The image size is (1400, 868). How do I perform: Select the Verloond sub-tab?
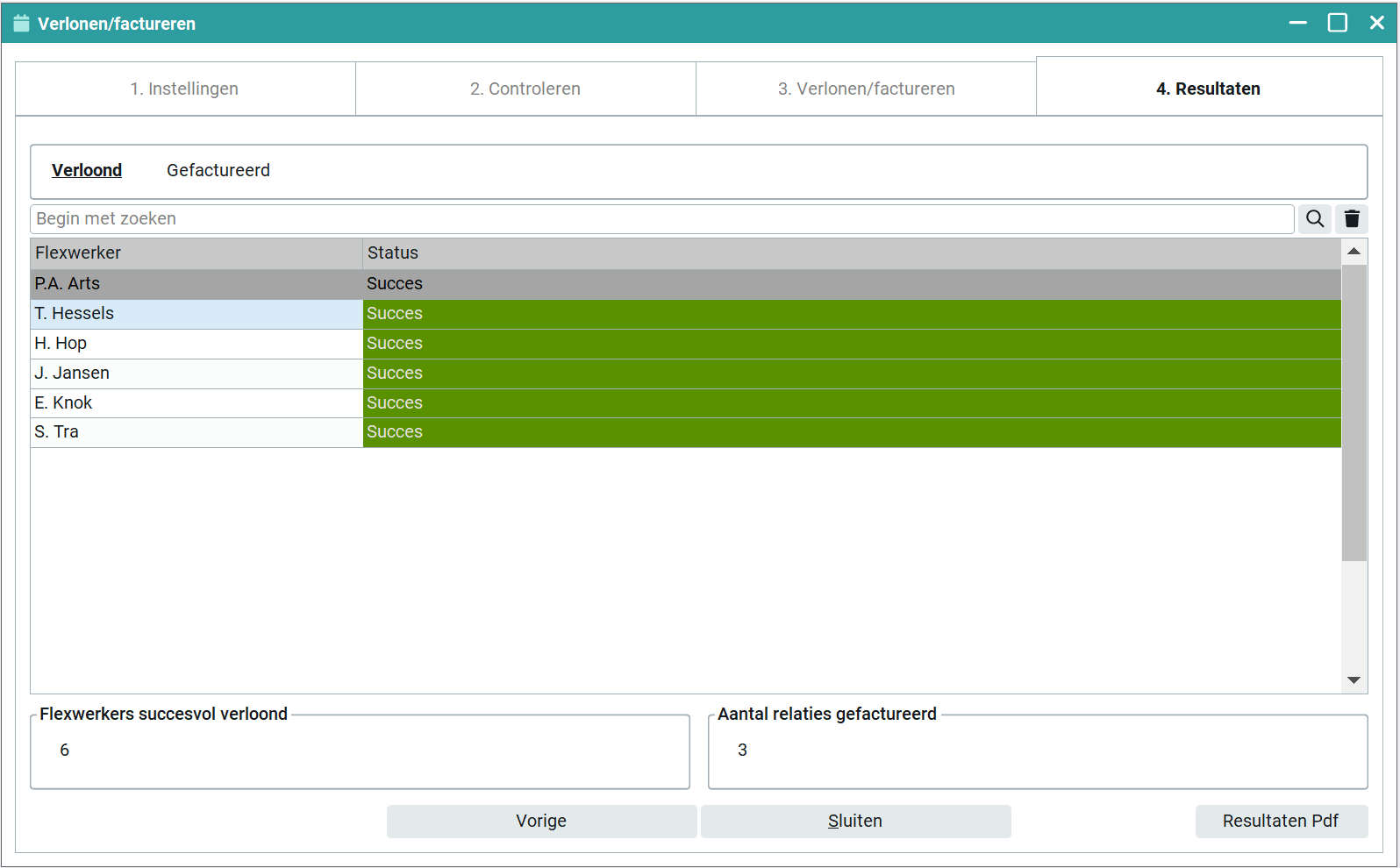(87, 170)
